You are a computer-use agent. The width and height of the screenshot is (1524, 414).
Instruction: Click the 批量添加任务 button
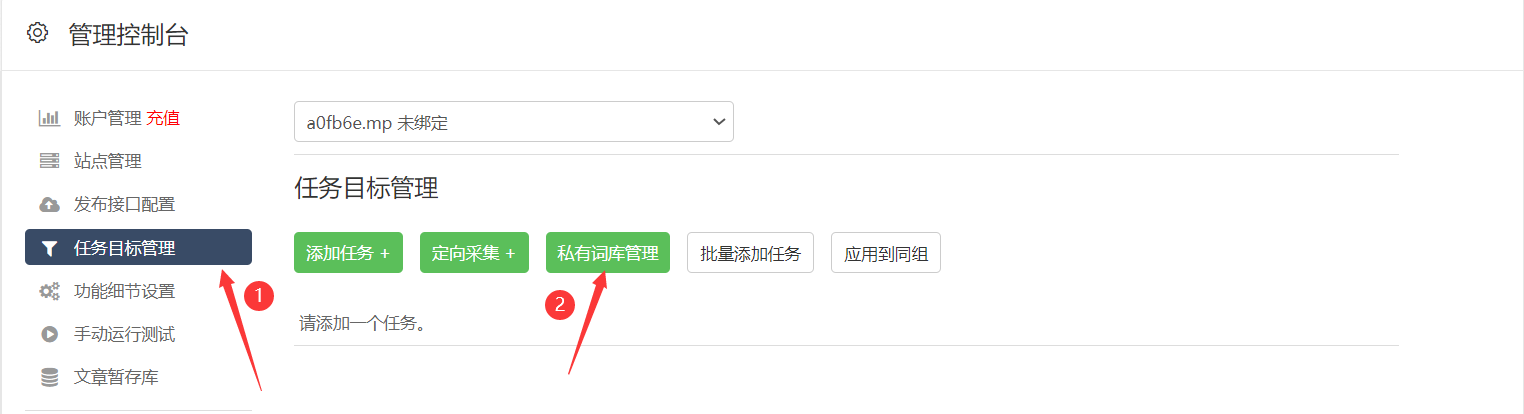coord(751,253)
